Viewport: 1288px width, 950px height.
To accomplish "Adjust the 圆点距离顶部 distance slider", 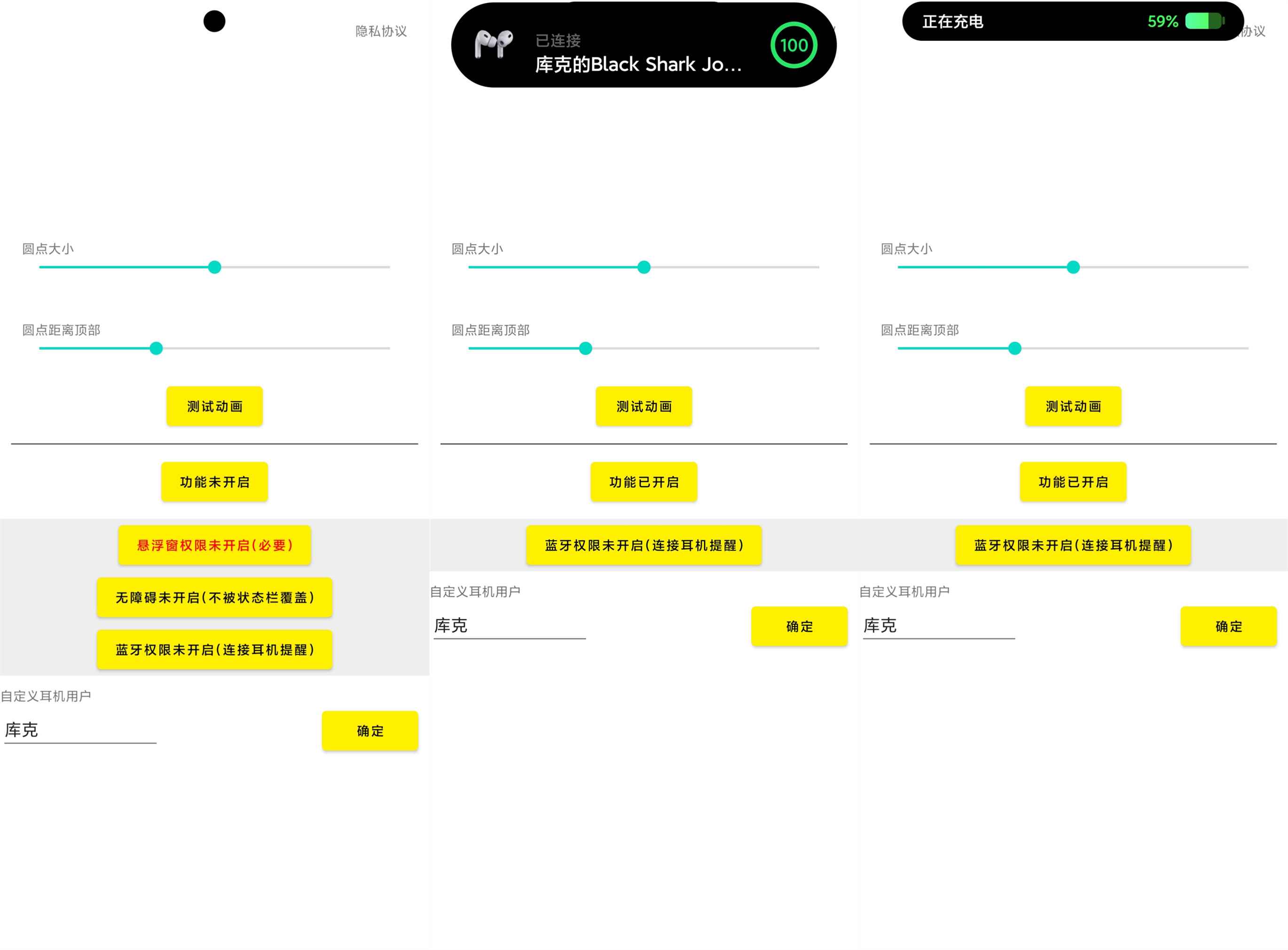I will 156,348.
